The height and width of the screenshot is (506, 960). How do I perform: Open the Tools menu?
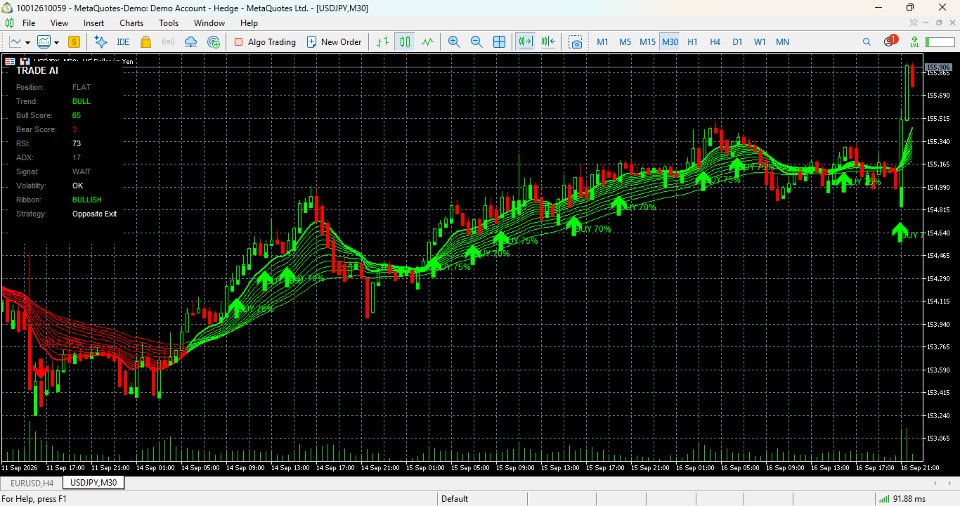tap(168, 23)
